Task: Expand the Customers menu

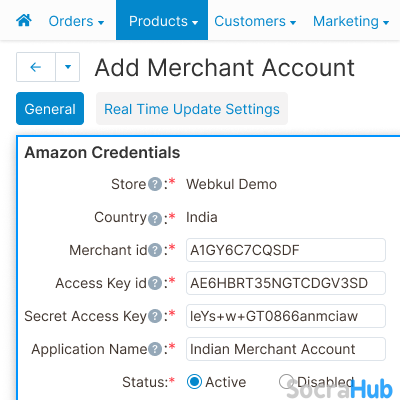Action: pos(255,21)
